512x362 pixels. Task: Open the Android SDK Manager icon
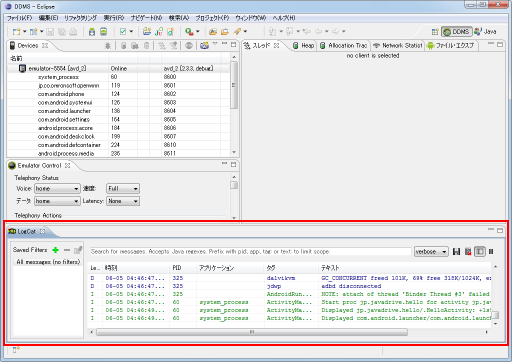pos(92,32)
